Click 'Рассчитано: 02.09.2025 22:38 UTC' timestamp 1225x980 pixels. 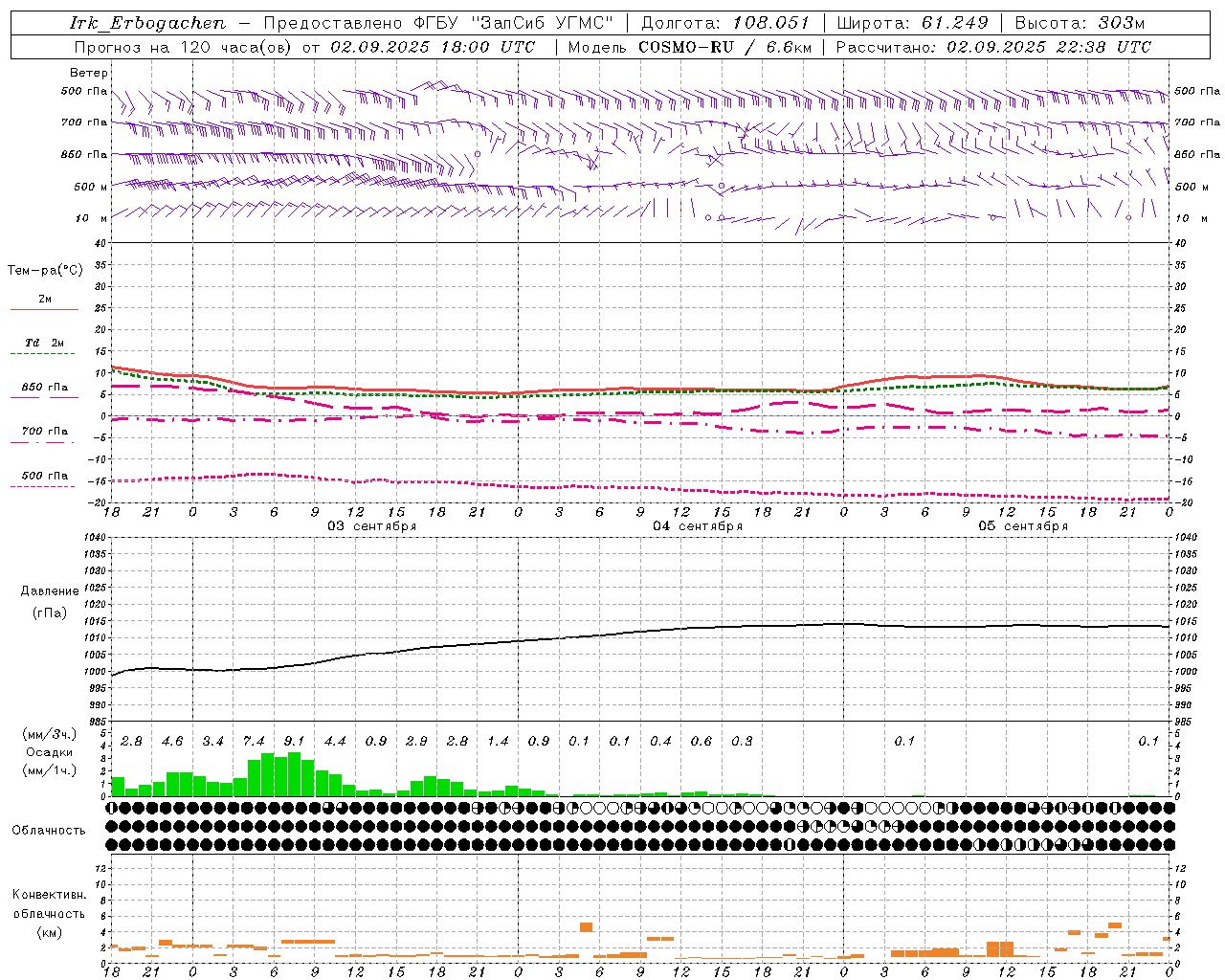click(993, 47)
